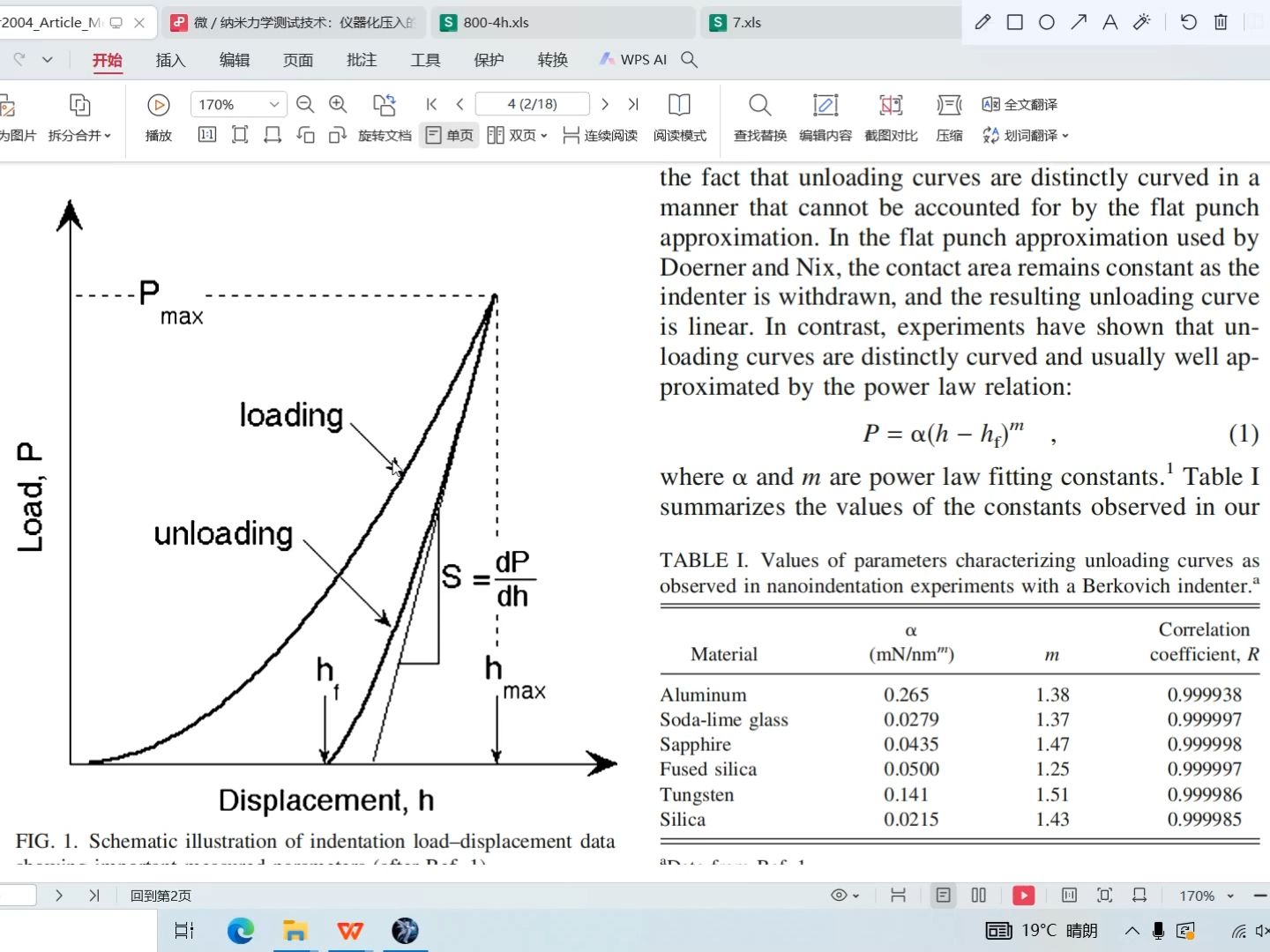This screenshot has width=1270, height=952.
Task: Switch to the 800-4h.xls document tab
Action: 564,22
